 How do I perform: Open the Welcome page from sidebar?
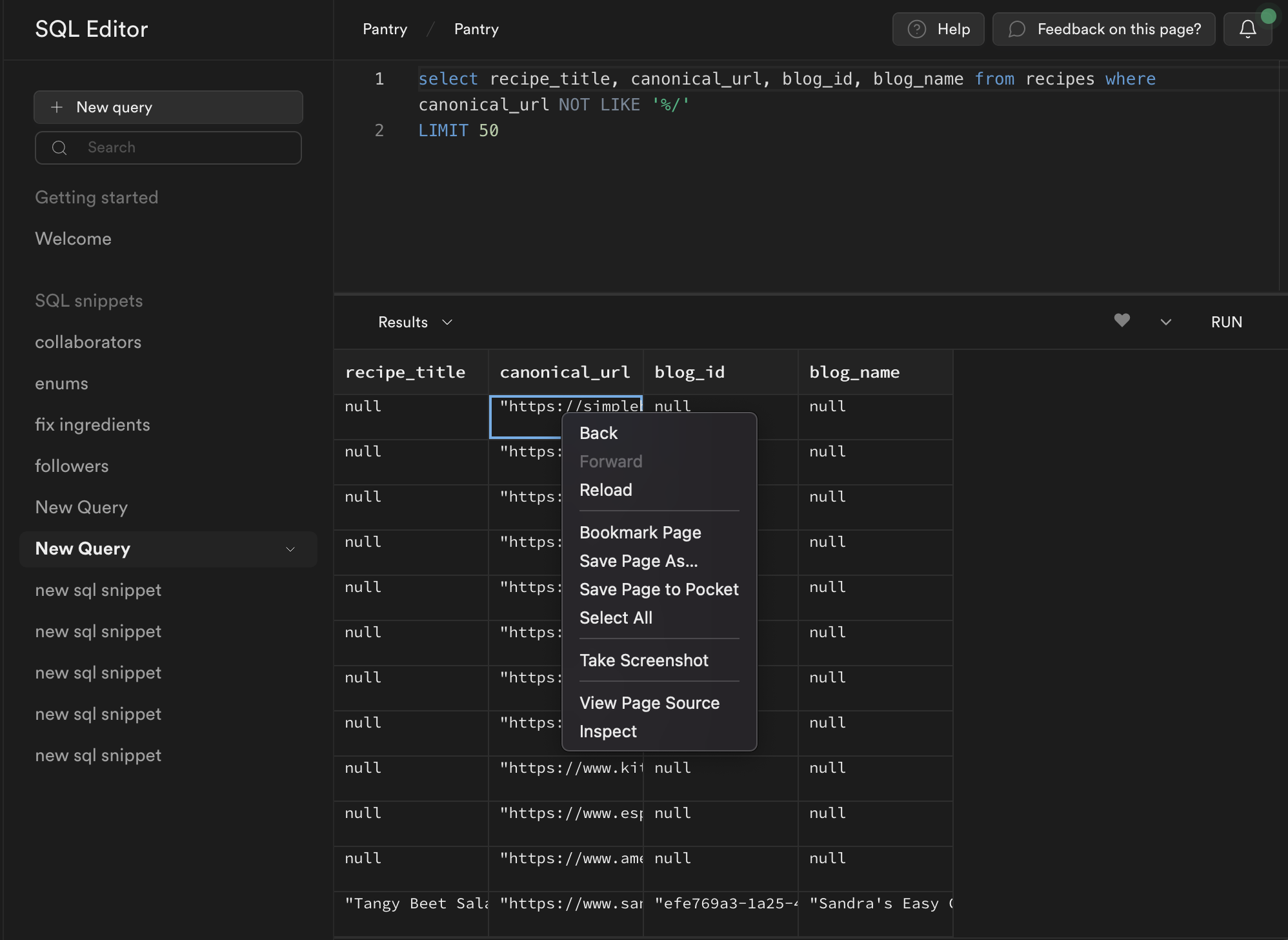[73, 238]
